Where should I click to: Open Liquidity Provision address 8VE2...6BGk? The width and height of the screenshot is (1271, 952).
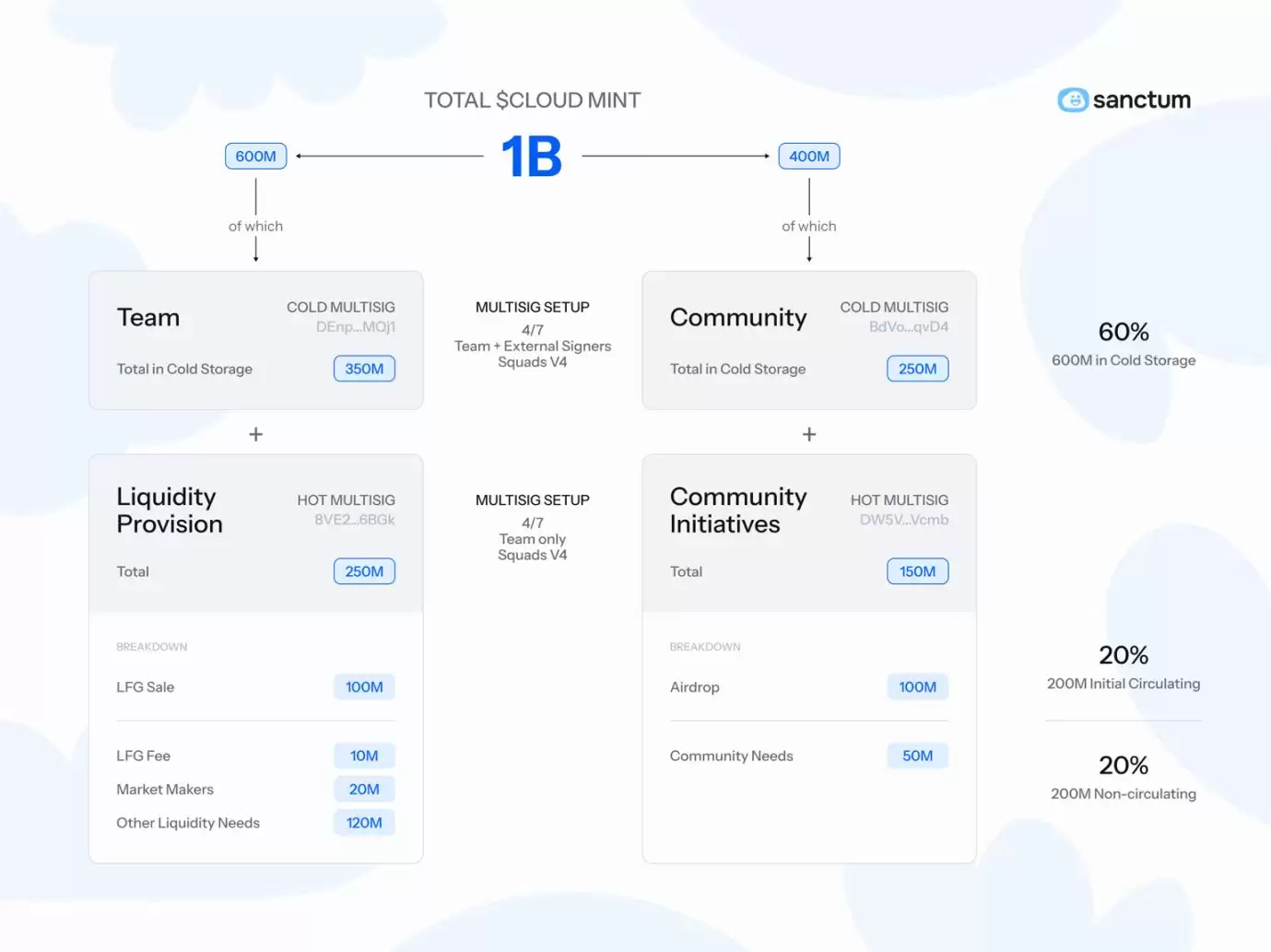[354, 520]
